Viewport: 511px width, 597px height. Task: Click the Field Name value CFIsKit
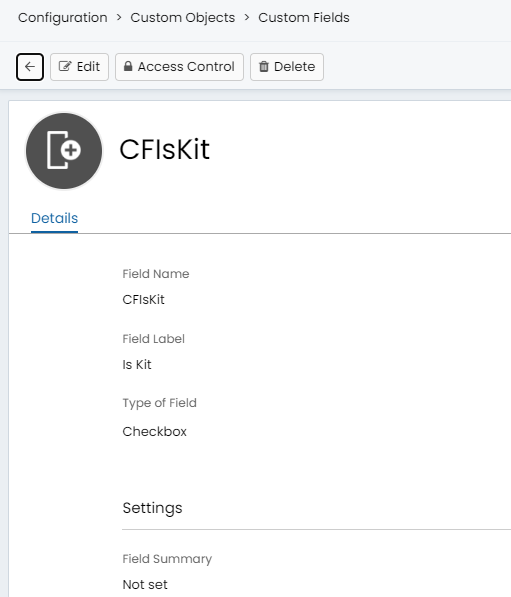[144, 300]
